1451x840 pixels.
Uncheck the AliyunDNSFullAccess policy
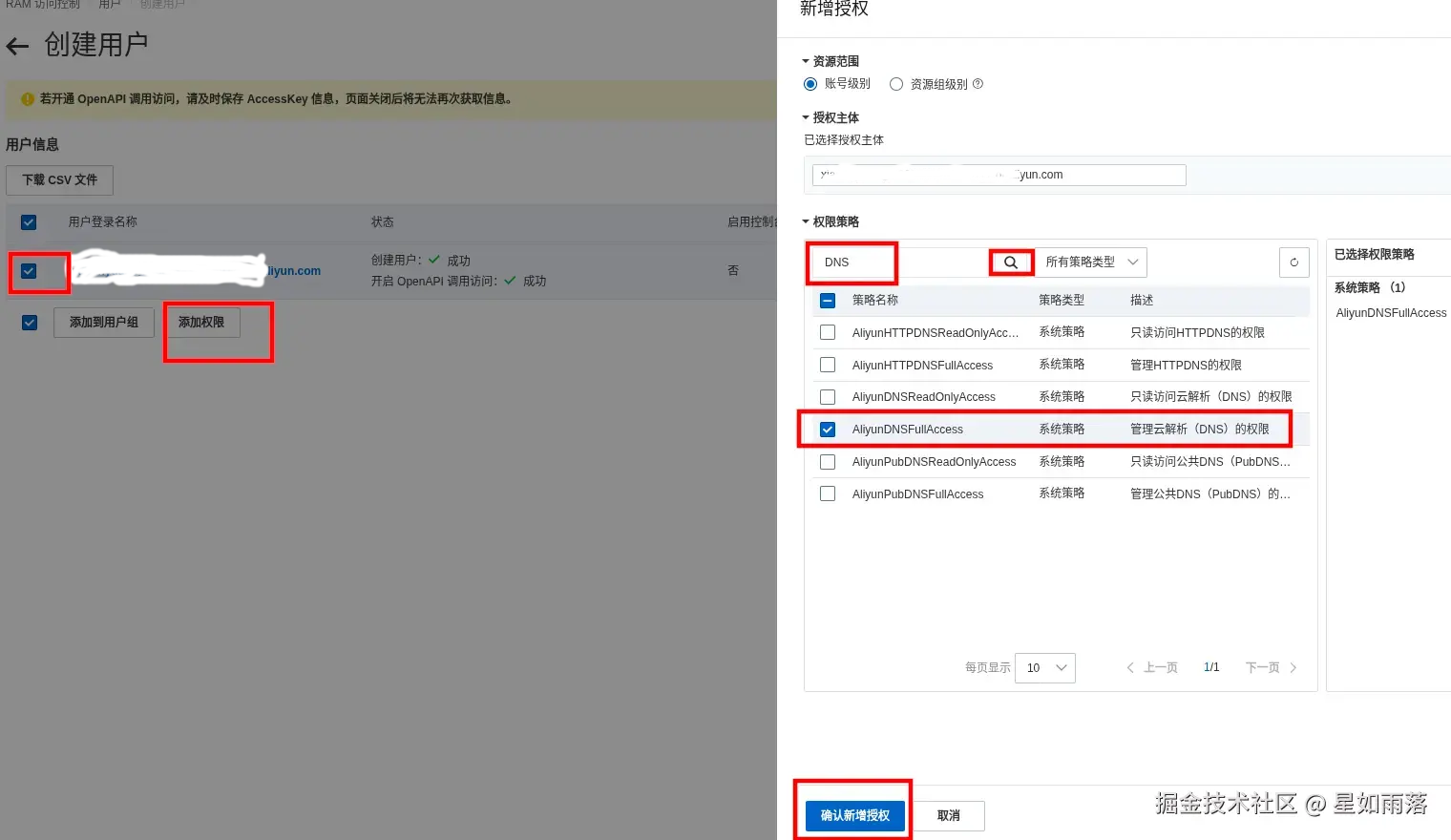click(x=827, y=429)
